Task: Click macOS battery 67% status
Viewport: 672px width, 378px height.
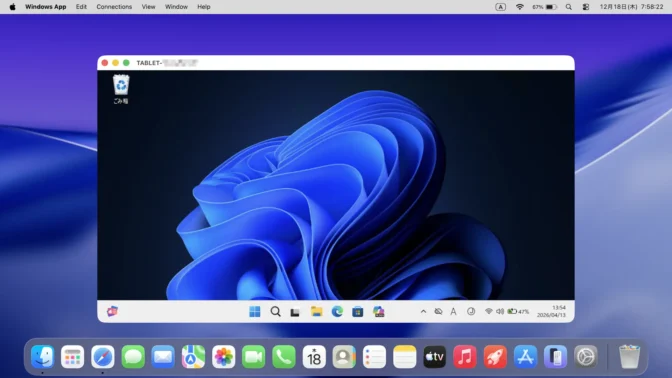Action: click(544, 7)
